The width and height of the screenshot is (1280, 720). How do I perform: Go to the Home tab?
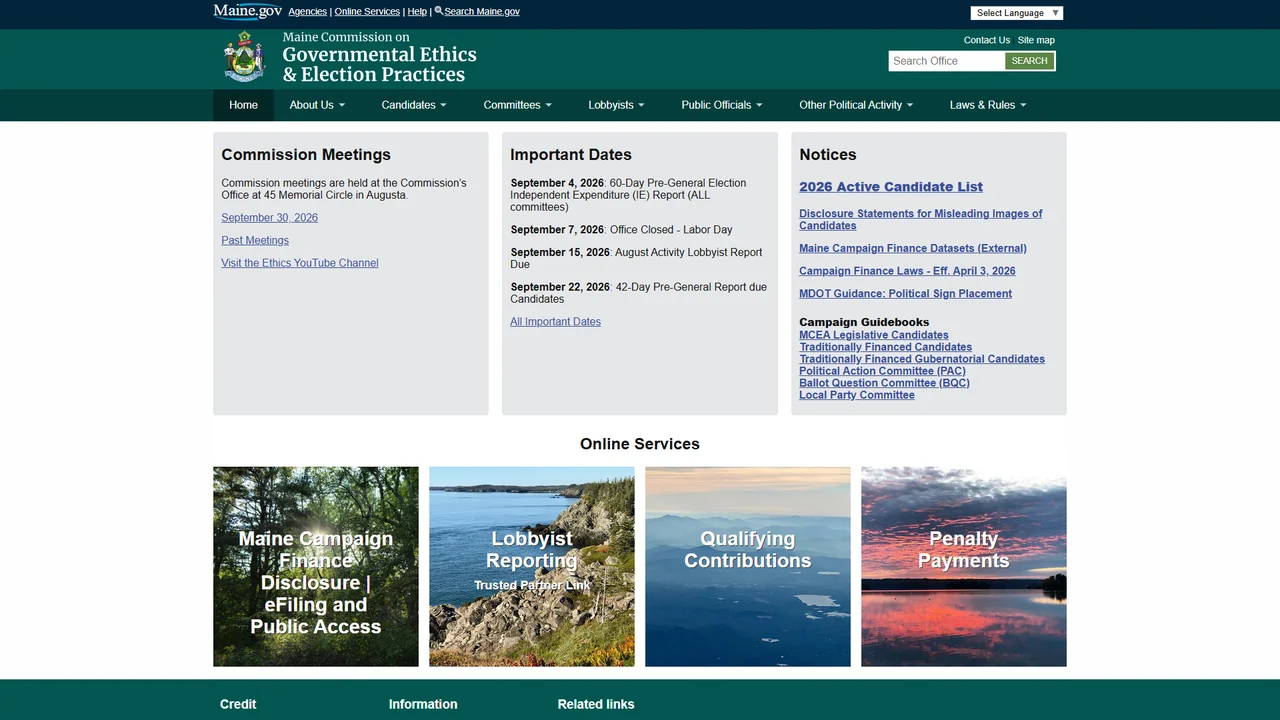click(x=243, y=105)
